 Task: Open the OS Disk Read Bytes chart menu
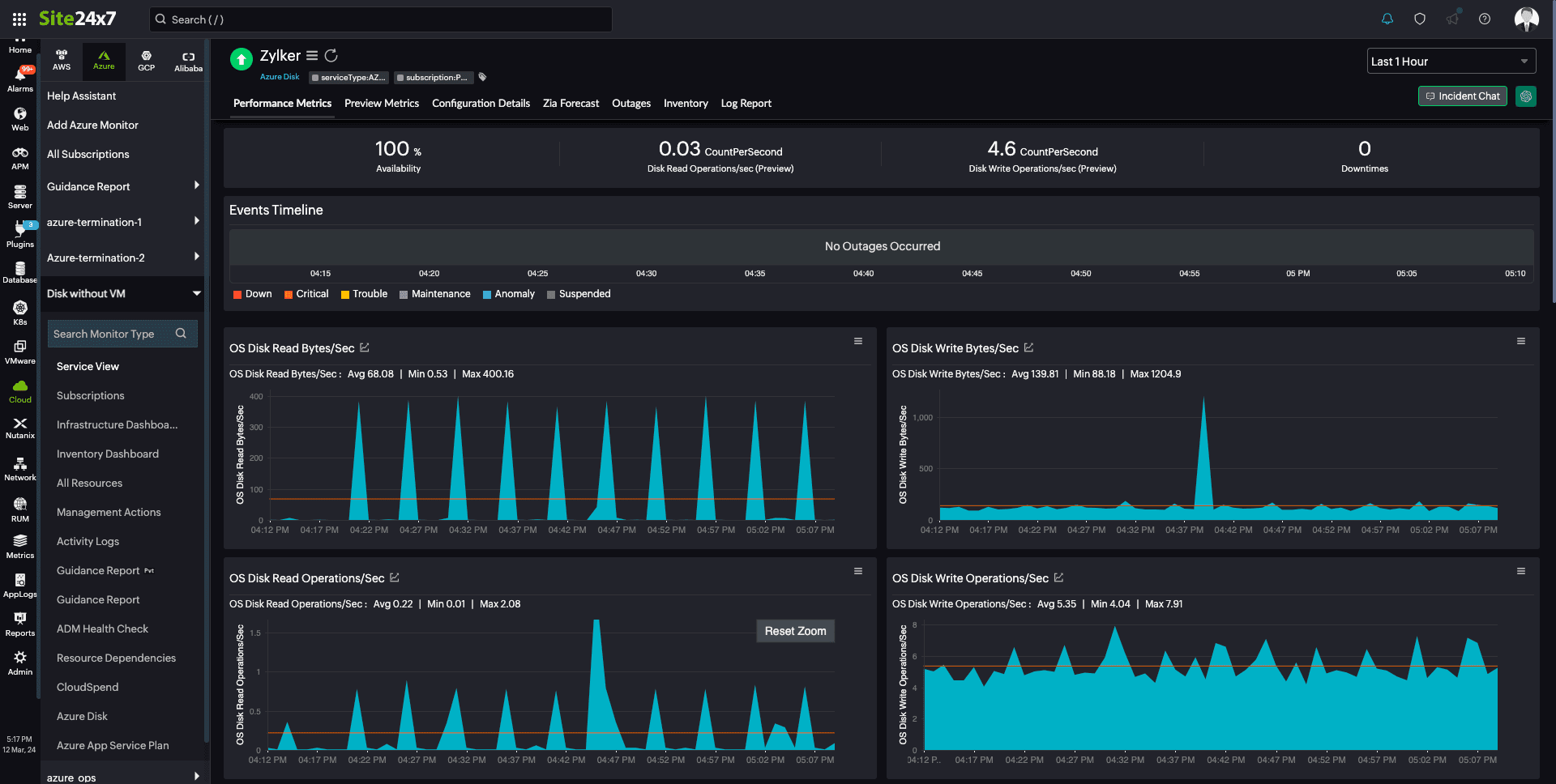pyautogui.click(x=858, y=341)
